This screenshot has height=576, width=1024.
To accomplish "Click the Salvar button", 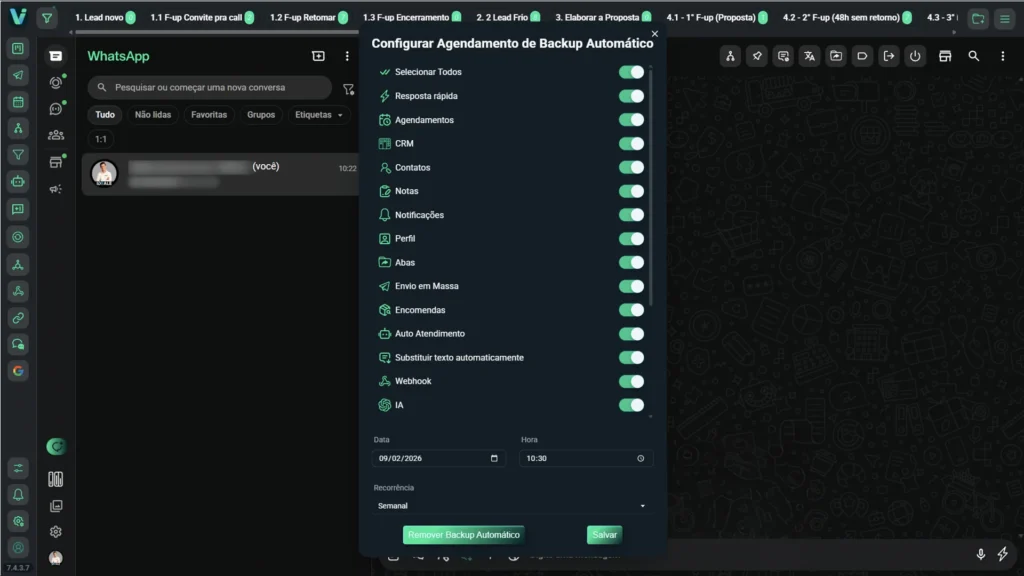I will point(604,535).
